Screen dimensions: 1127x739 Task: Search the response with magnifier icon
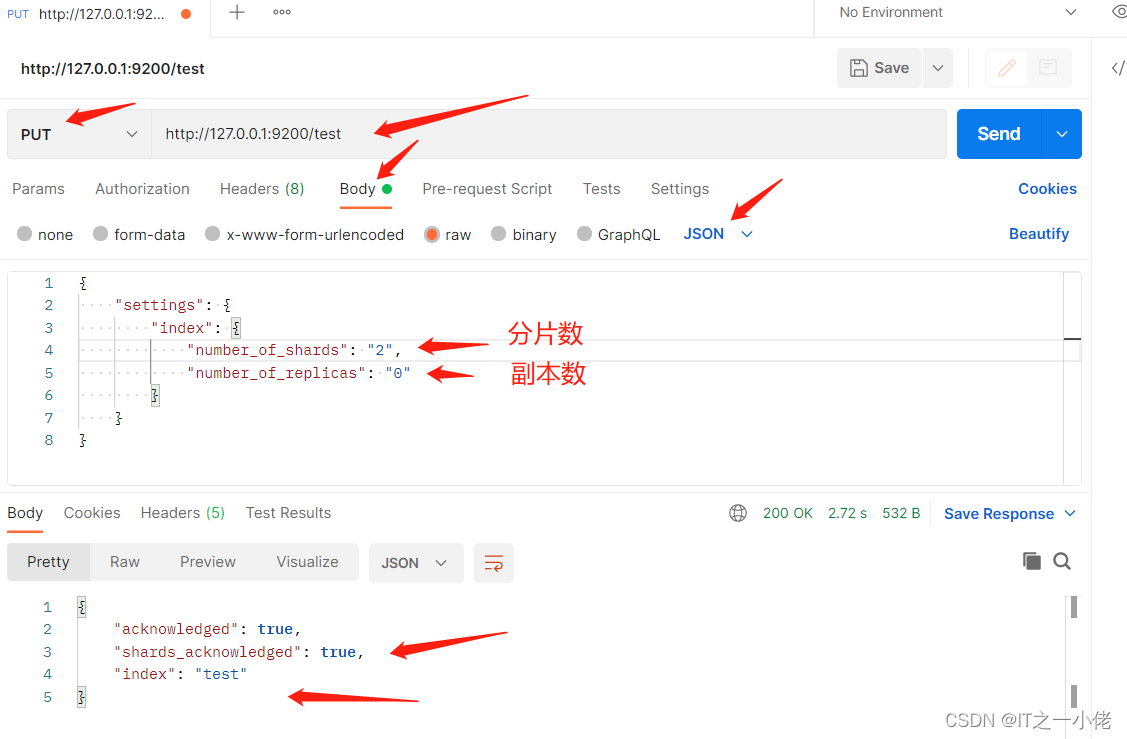pos(1062,561)
